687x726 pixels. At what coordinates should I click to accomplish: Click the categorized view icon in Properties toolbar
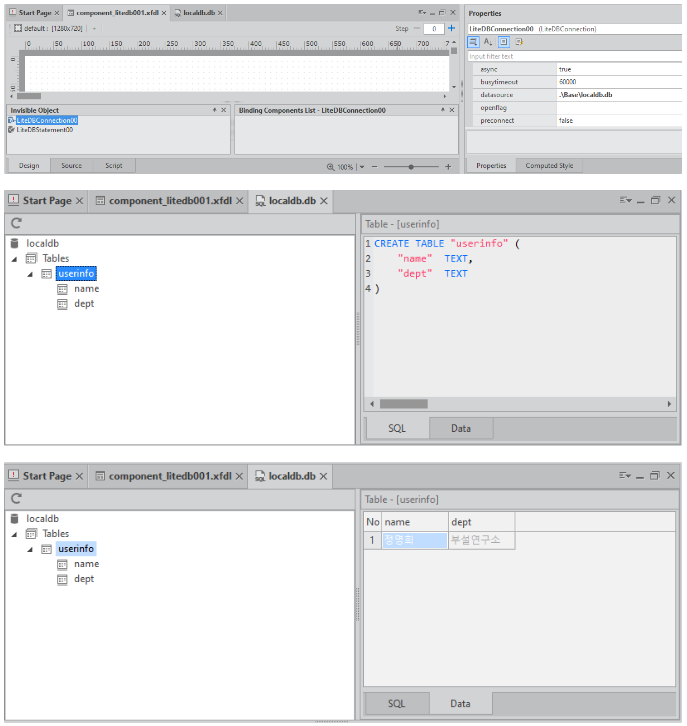tap(474, 42)
